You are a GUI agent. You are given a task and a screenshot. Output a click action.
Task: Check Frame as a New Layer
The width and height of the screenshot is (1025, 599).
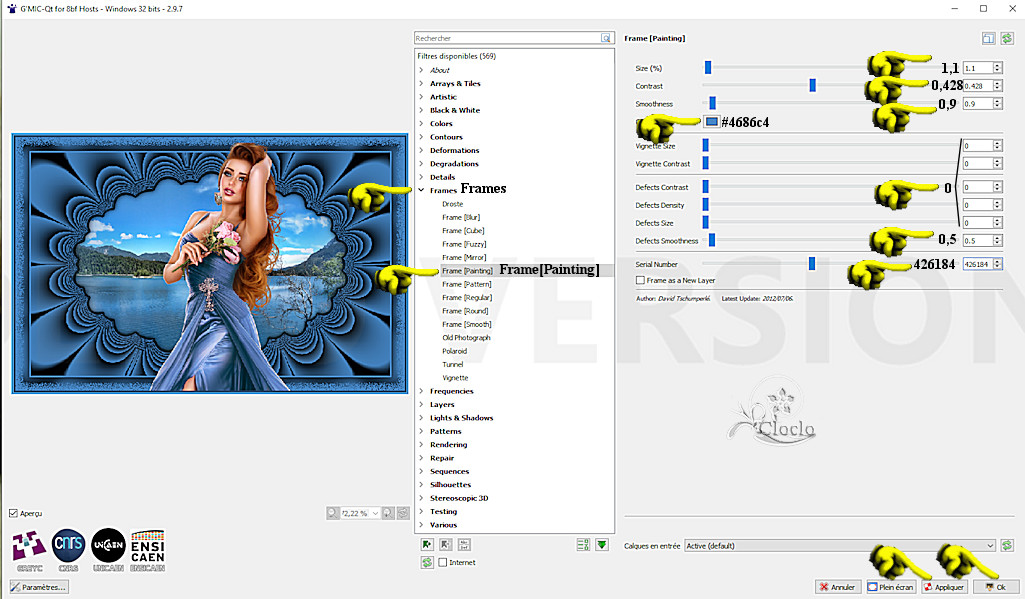click(640, 281)
